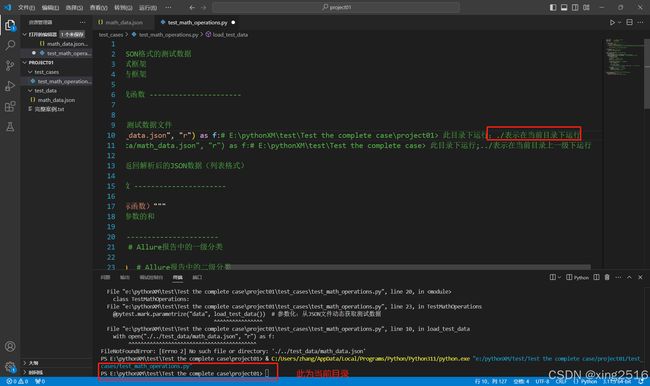Click unsaved dot on test_math_operations.py tab
Image resolution: width=650 pixels, height=386 pixels.
233,22
